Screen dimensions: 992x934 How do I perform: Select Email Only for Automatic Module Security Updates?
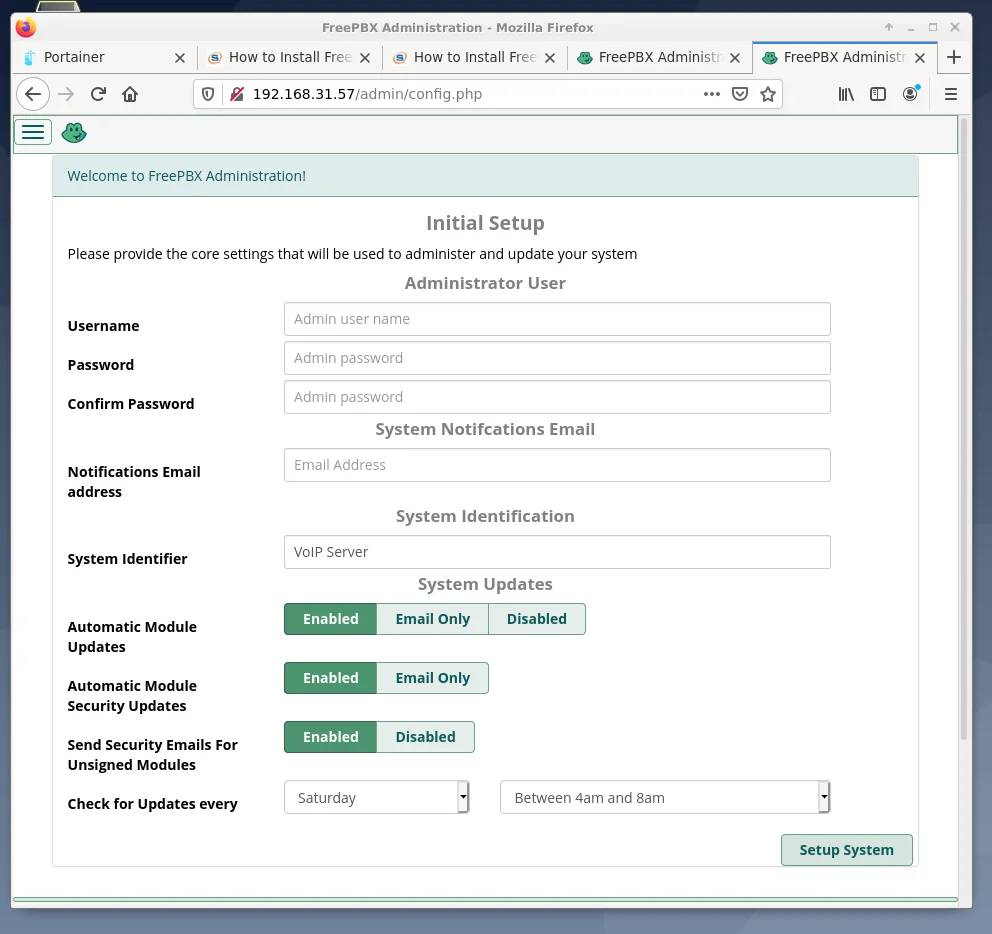[432, 677]
